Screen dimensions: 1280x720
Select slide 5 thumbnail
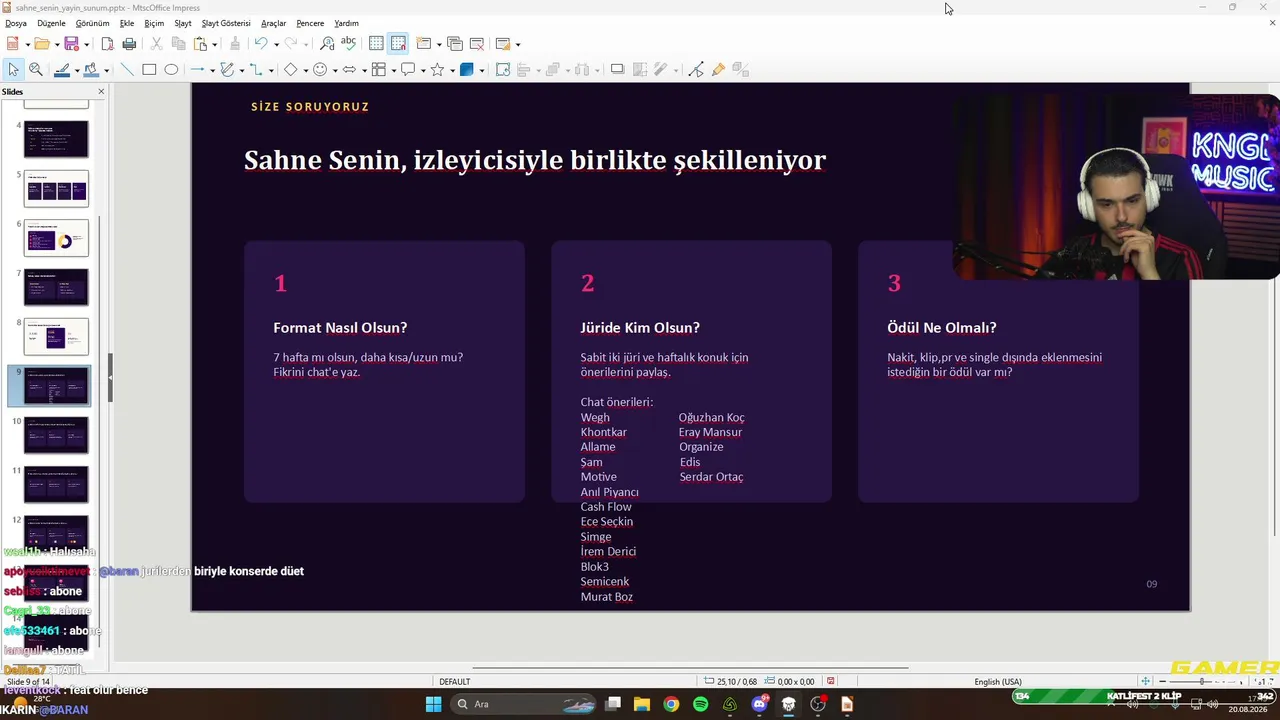click(56, 188)
